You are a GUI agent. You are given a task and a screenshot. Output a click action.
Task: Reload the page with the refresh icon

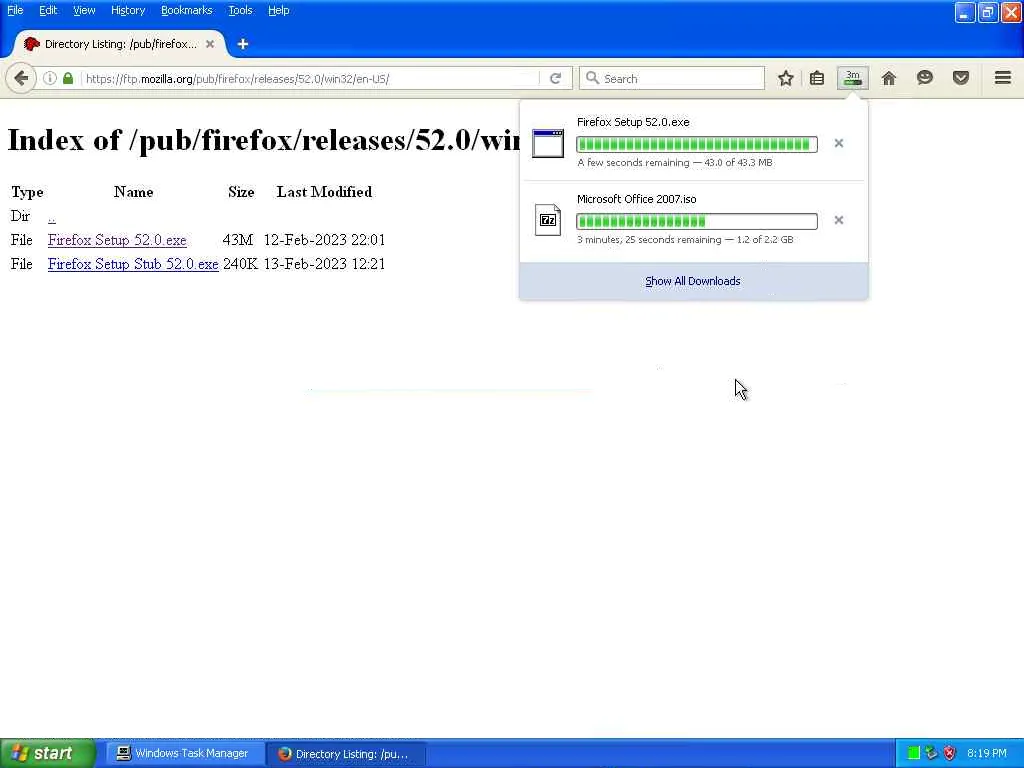556,78
